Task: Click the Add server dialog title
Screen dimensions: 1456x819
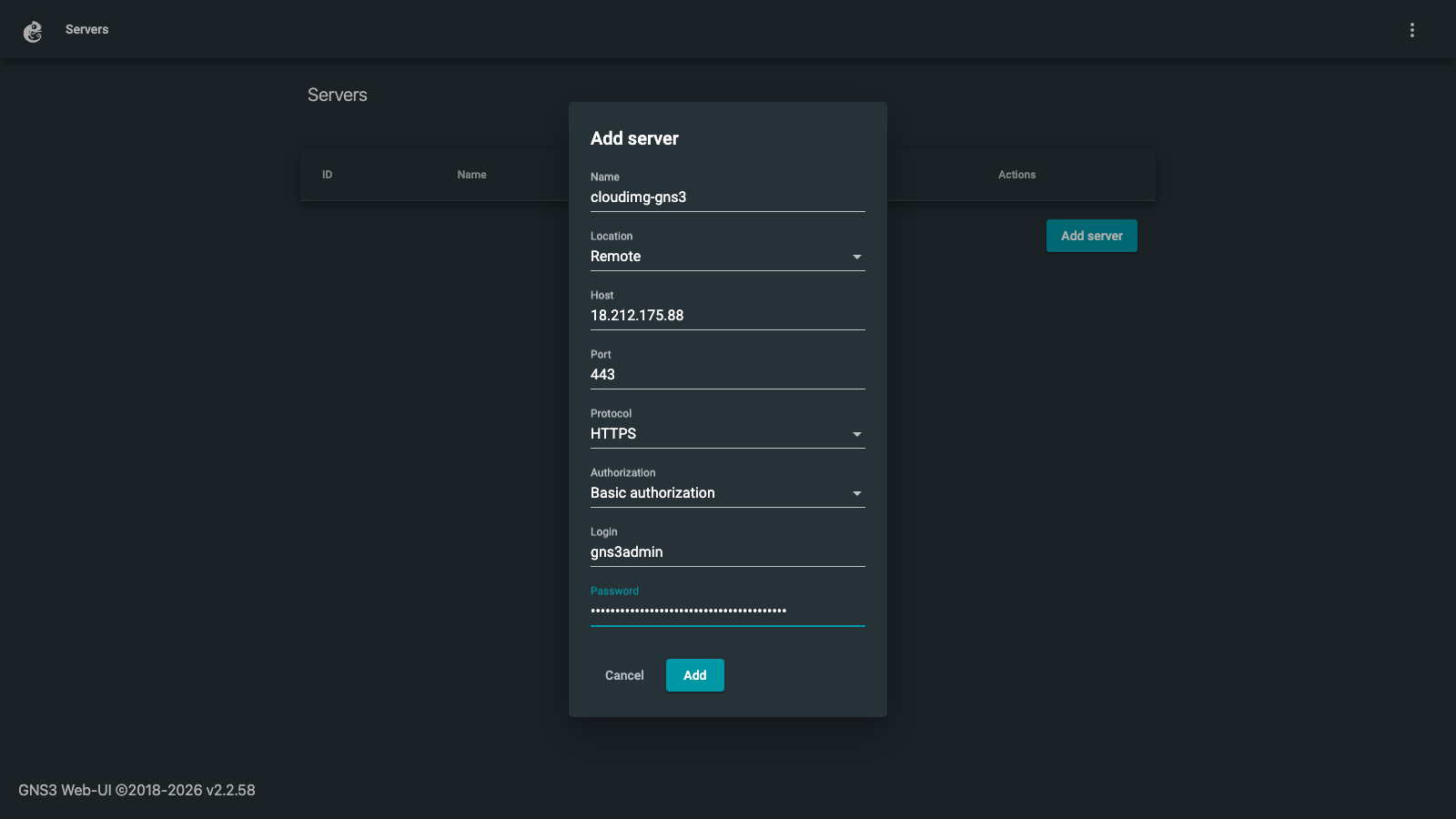Action: pos(634,138)
